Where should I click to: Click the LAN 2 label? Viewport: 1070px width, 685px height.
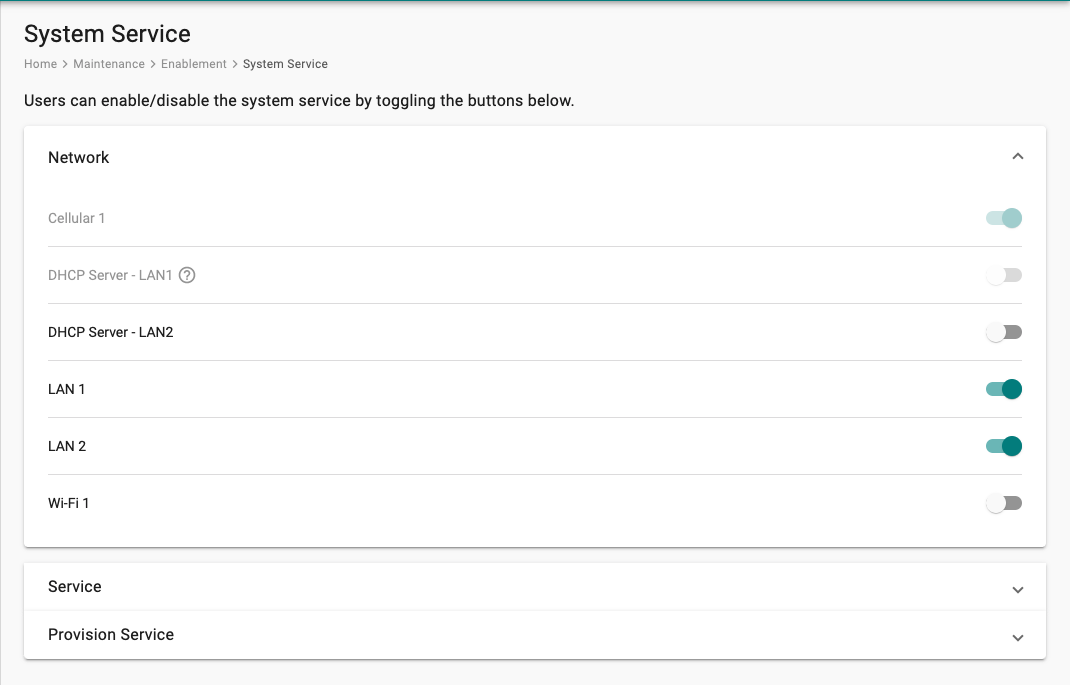click(67, 446)
